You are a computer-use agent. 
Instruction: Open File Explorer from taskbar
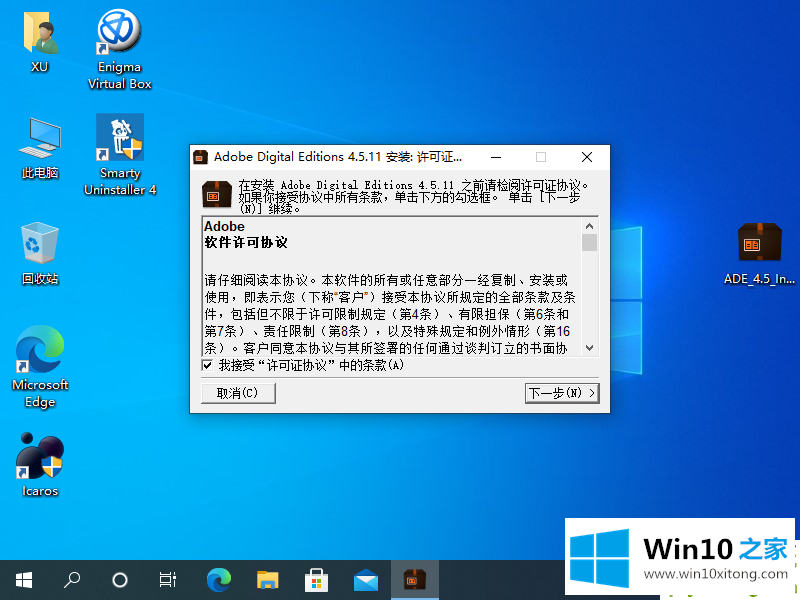click(267, 580)
